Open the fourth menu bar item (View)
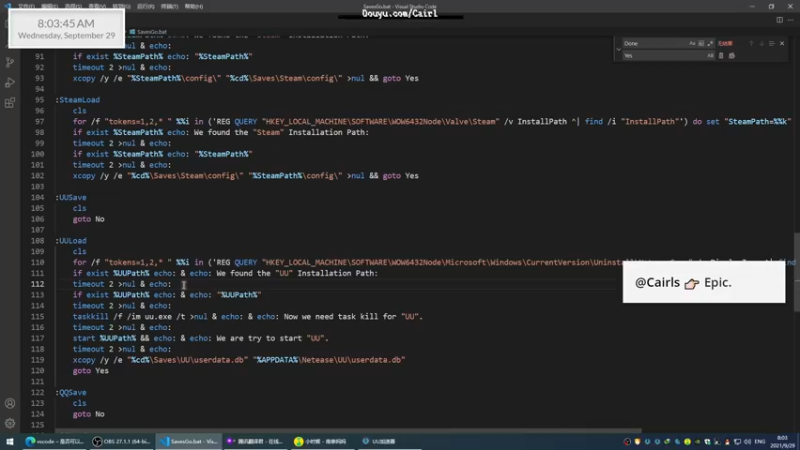This screenshot has width=800, height=450. 97,7
